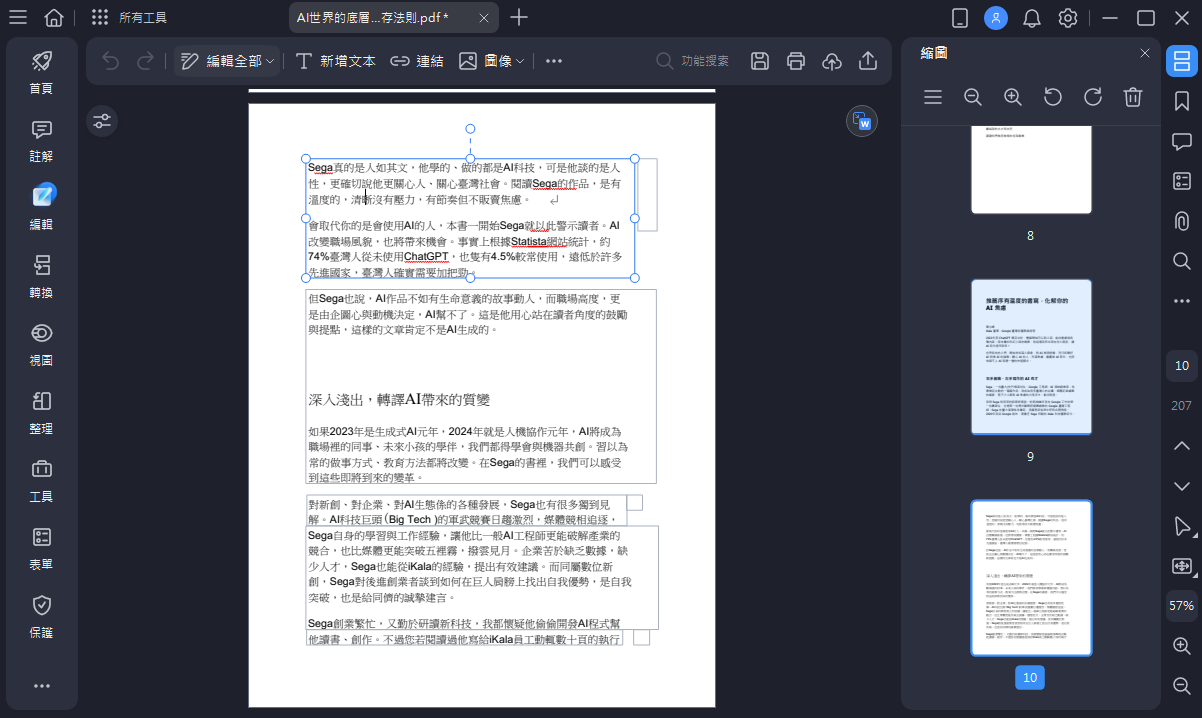The height and width of the screenshot is (718, 1202).
Task: Jump to last page
Action: tap(1182, 405)
